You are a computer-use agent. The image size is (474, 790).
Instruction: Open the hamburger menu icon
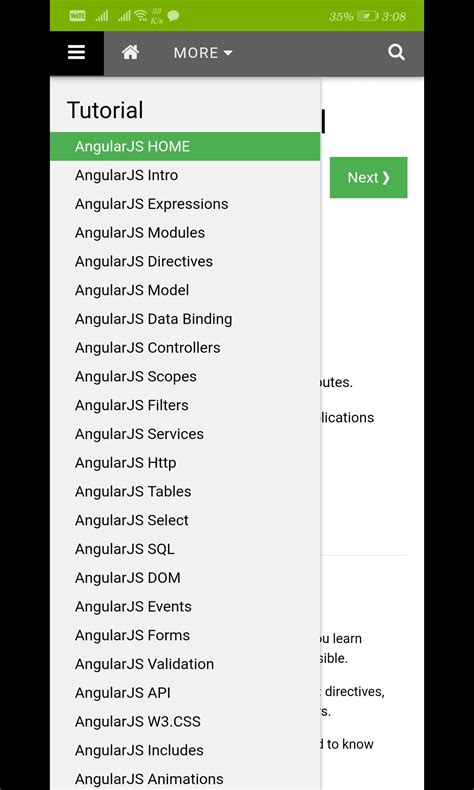click(x=77, y=52)
